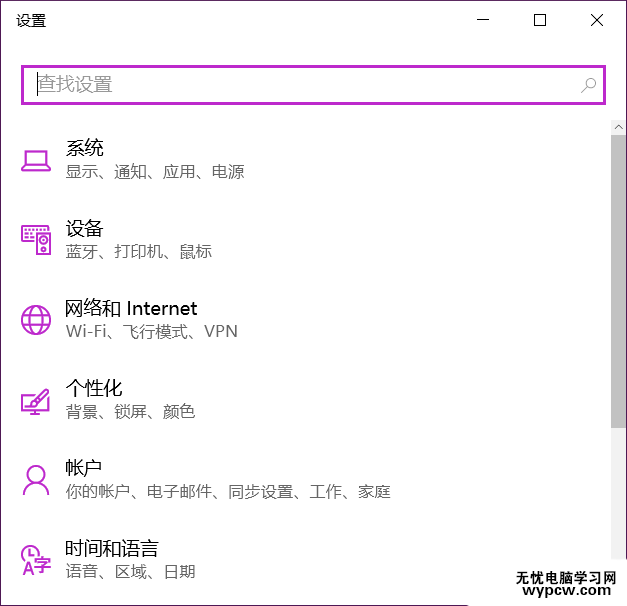Screen dimensions: 627x606
Task: Minimize the 设置 window
Action: point(483,20)
